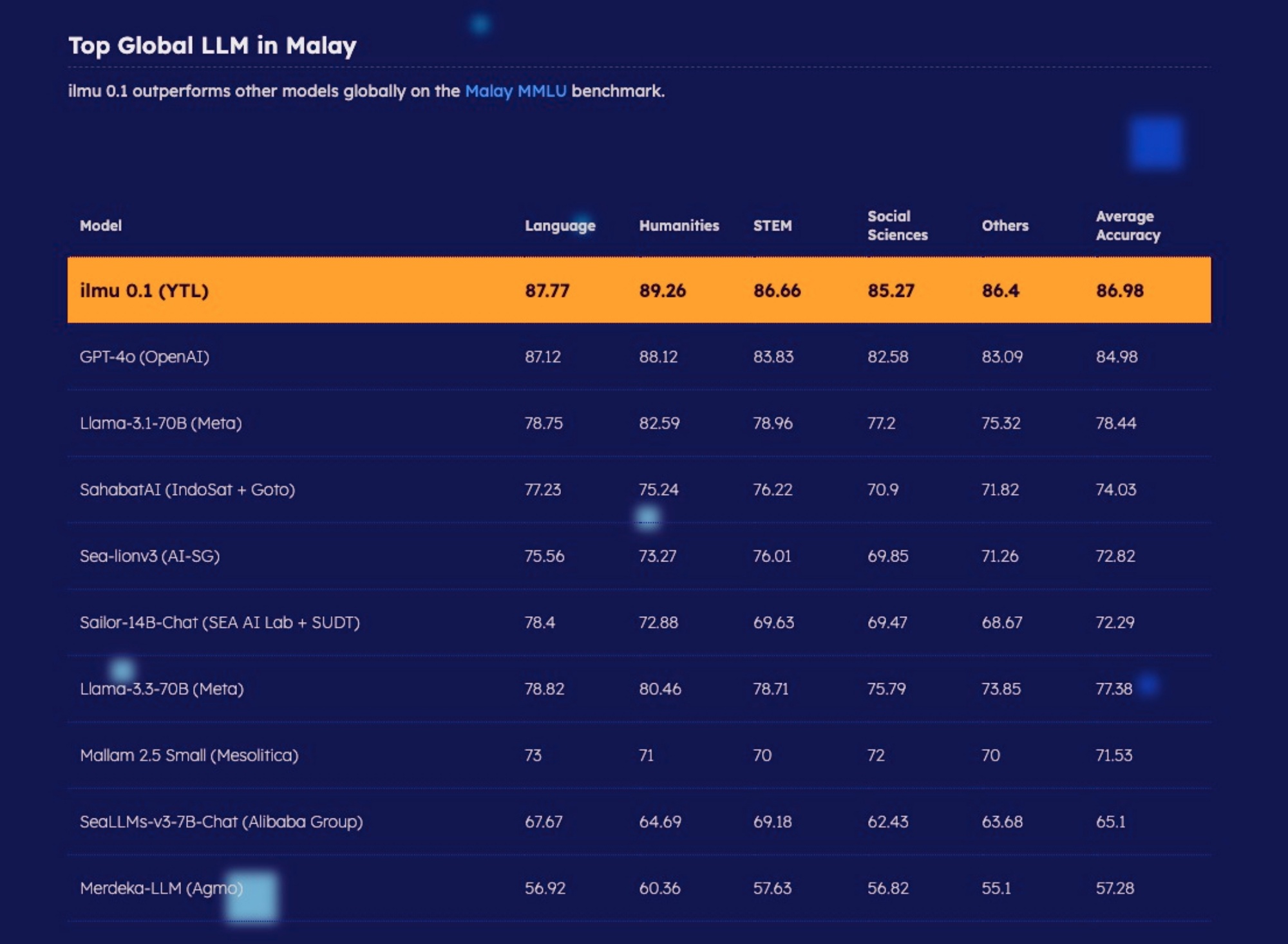Click SahabatAI Language score 77.23
The width and height of the screenshot is (1288, 944).
click(x=542, y=489)
